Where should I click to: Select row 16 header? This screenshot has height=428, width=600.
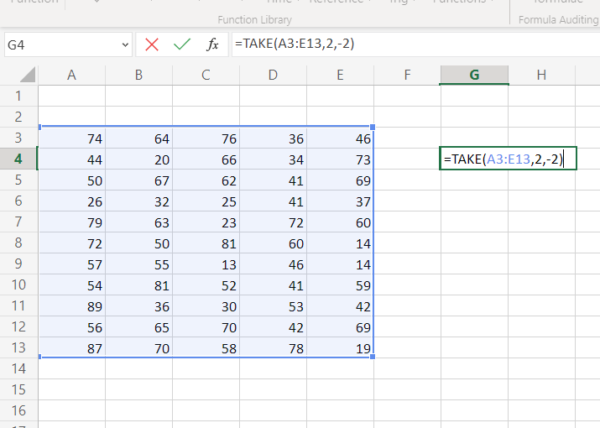pyautogui.click(x=18, y=411)
